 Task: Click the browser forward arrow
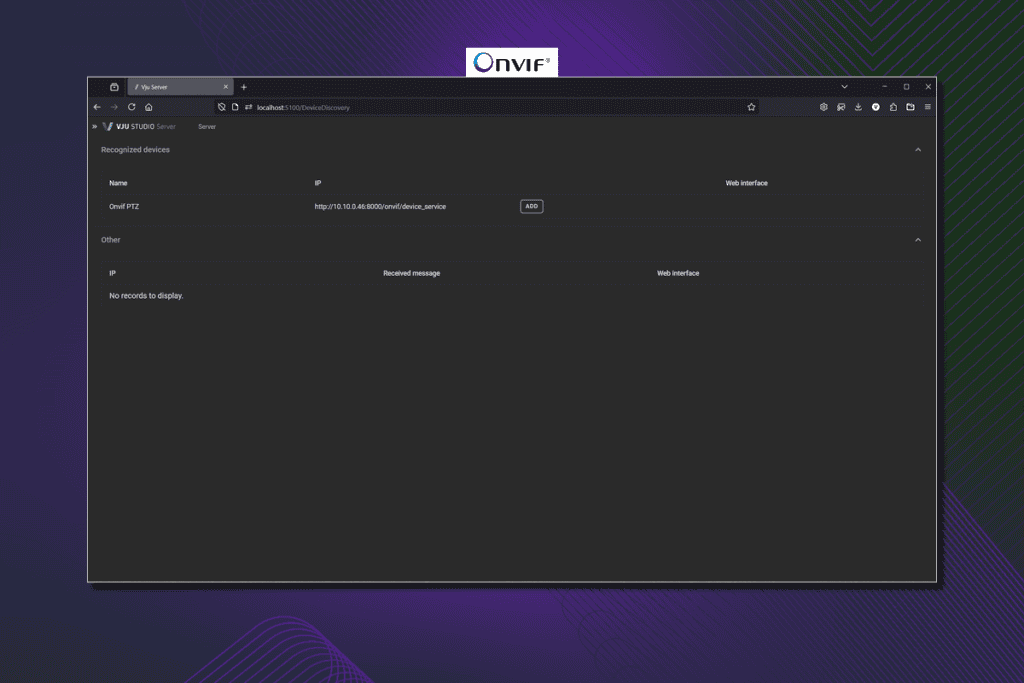point(114,107)
